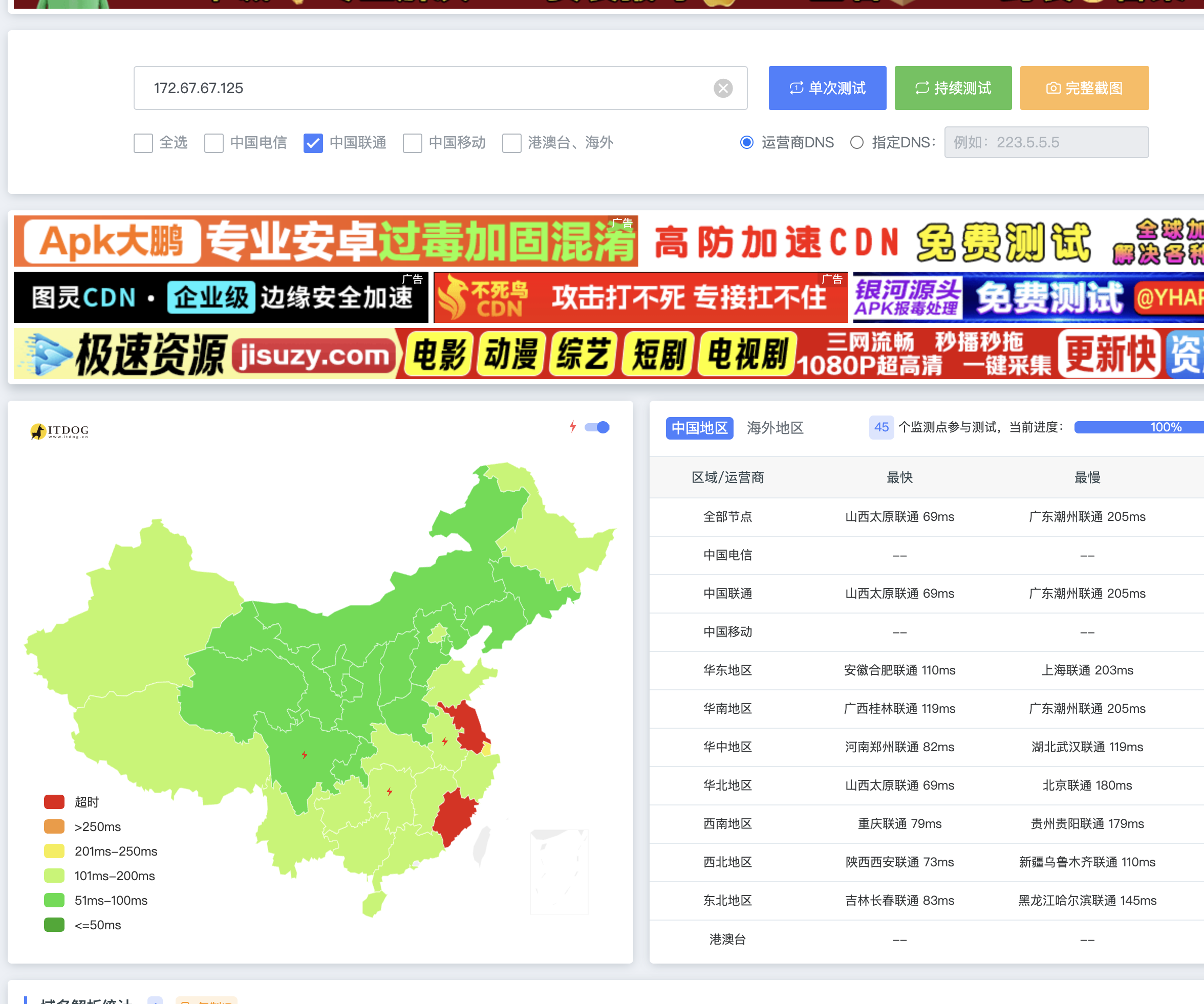Screen dimensions: 1204x1004
Task: Select the 运营商DNS radio button
Action: pos(746,142)
